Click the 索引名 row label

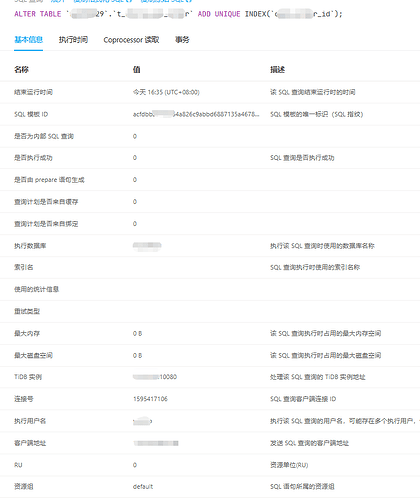pos(23,267)
